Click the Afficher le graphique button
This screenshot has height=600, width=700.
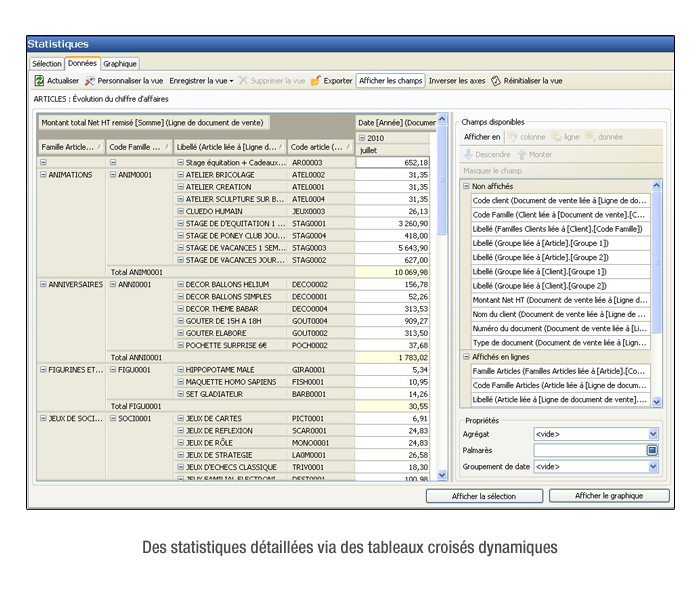(x=608, y=496)
